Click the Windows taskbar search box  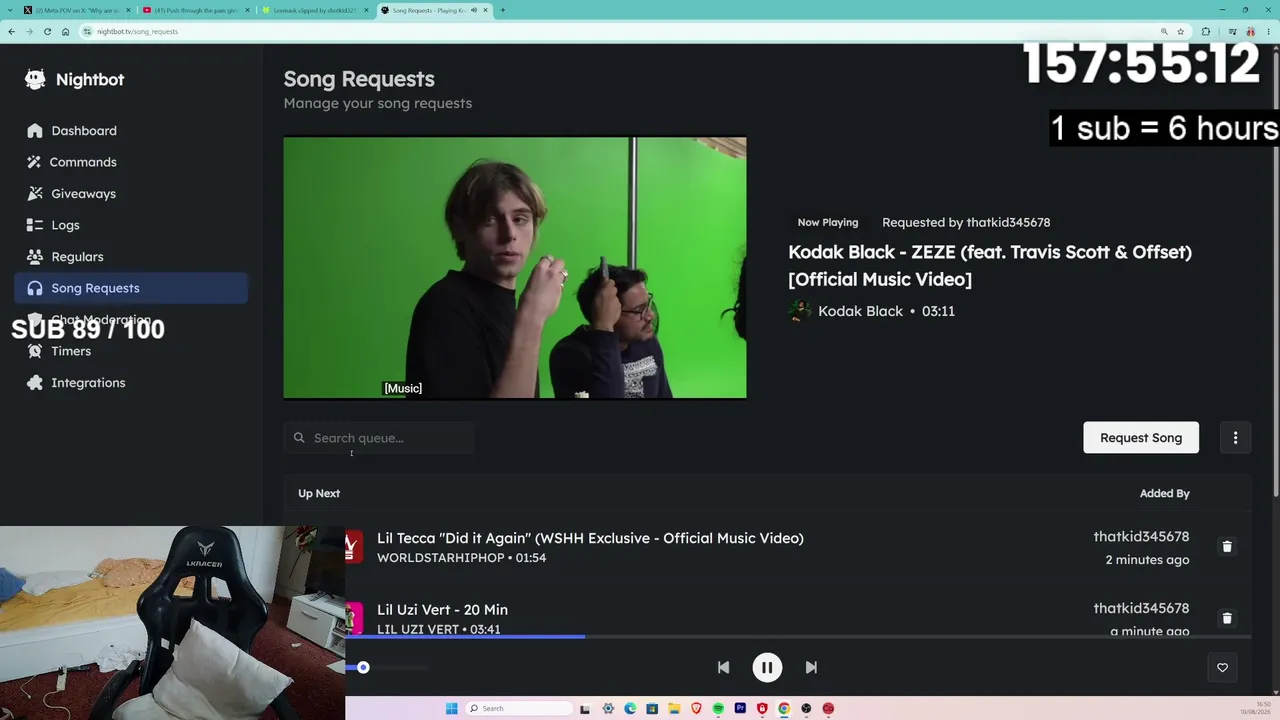519,708
